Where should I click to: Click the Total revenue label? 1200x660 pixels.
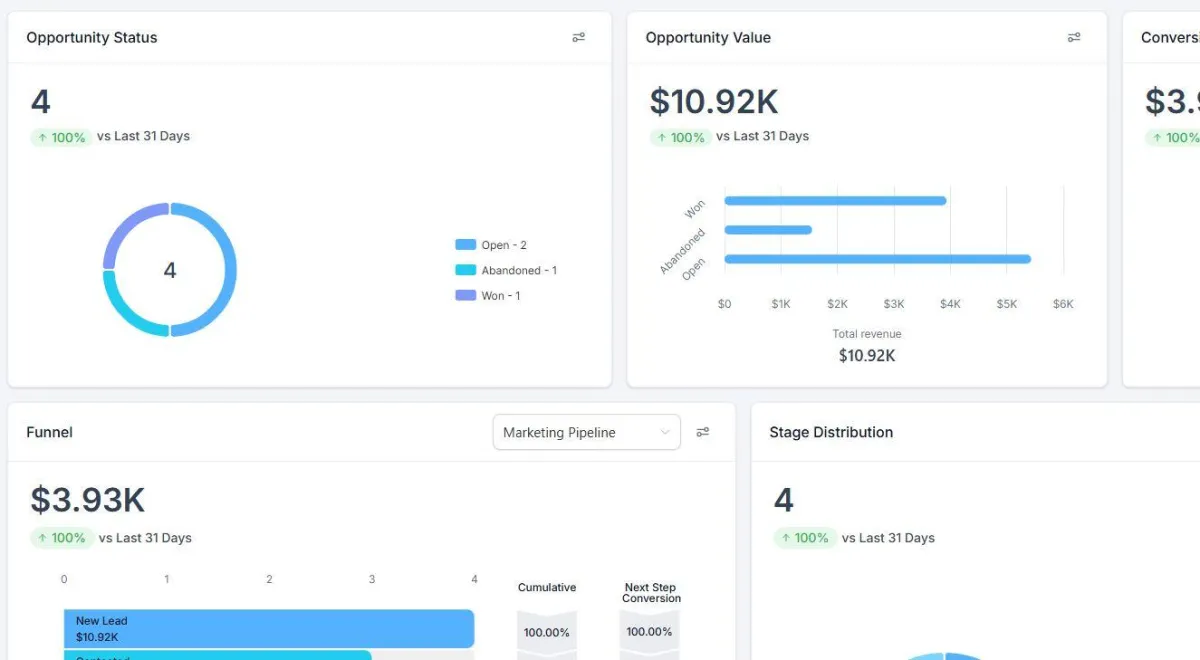tap(867, 334)
